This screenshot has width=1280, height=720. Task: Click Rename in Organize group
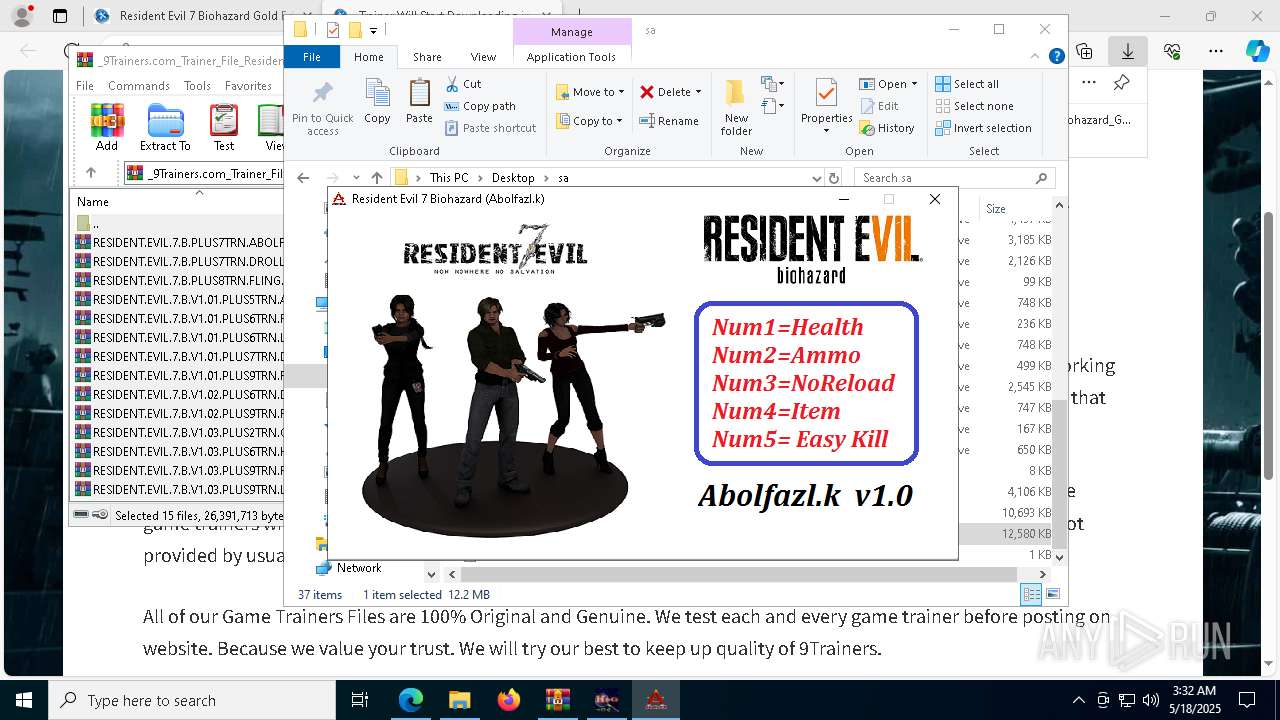[x=670, y=121]
